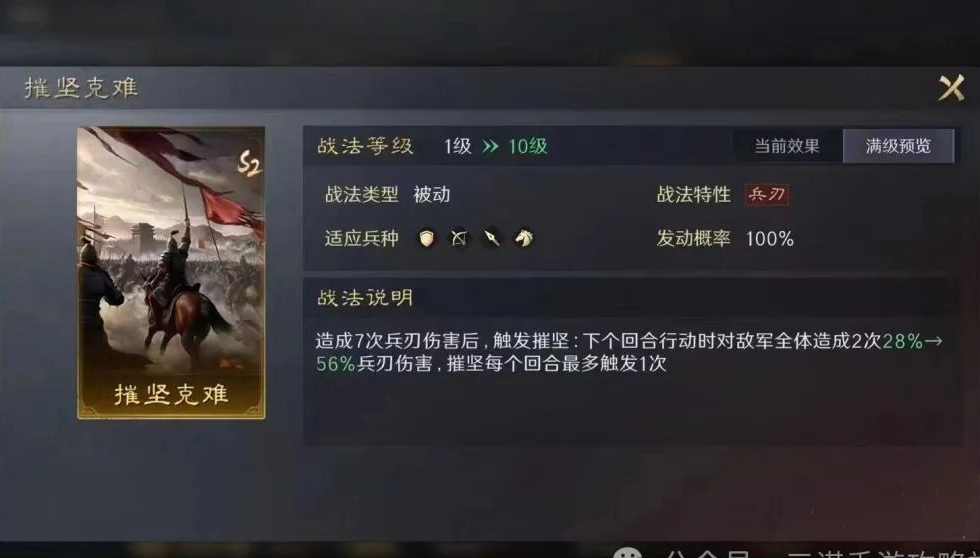Open the 摧坚克难 skill card artwork
The width and height of the screenshot is (980, 558).
point(171,272)
